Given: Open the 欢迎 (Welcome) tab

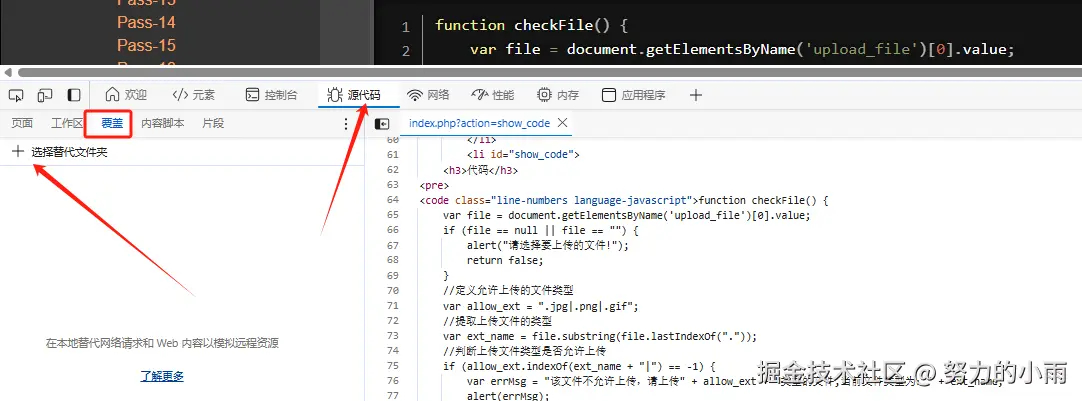Looking at the screenshot, I should (126, 95).
